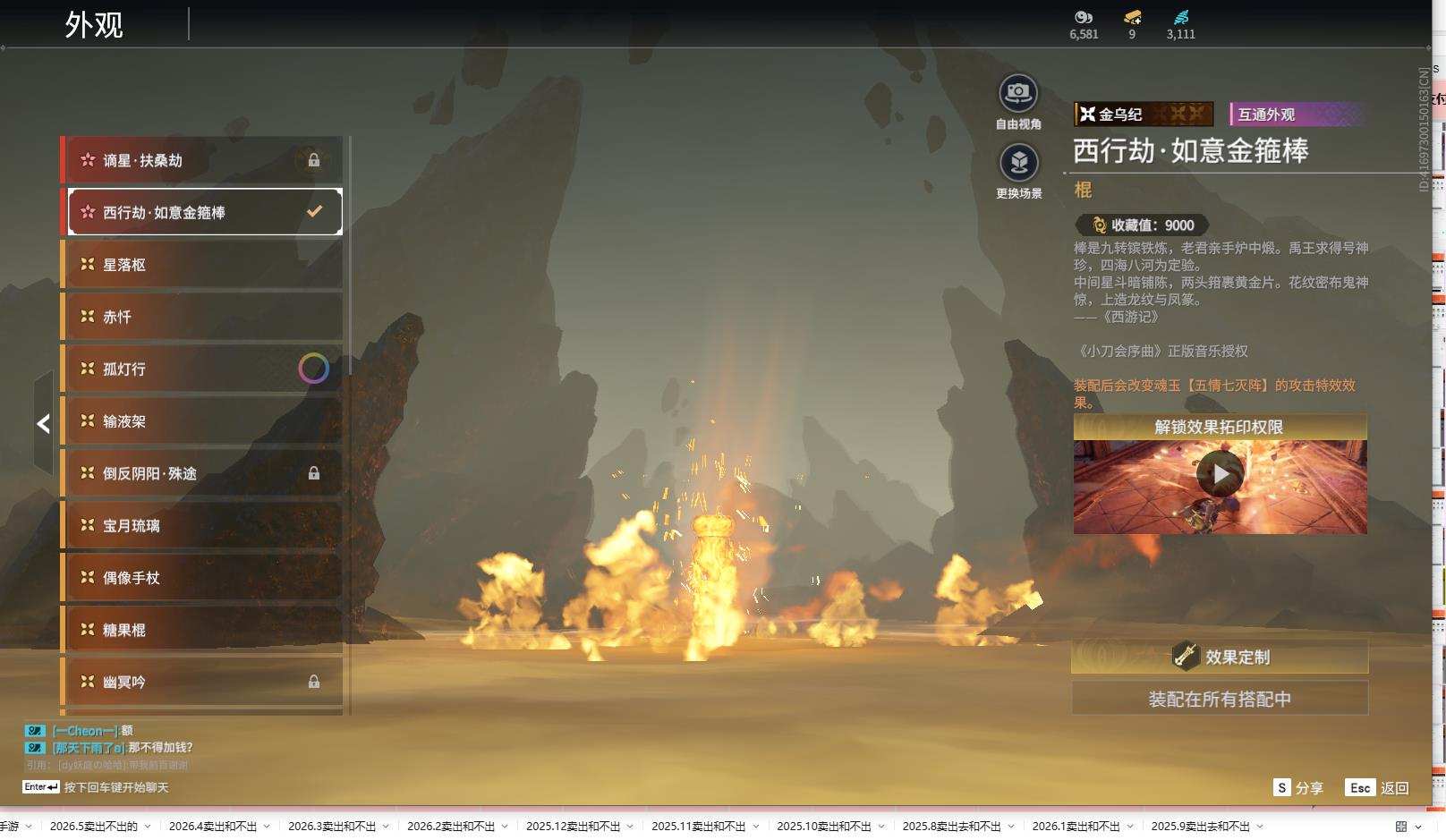
Task: Click the pinwheel icon beside 星落枢
Action: click(x=88, y=265)
